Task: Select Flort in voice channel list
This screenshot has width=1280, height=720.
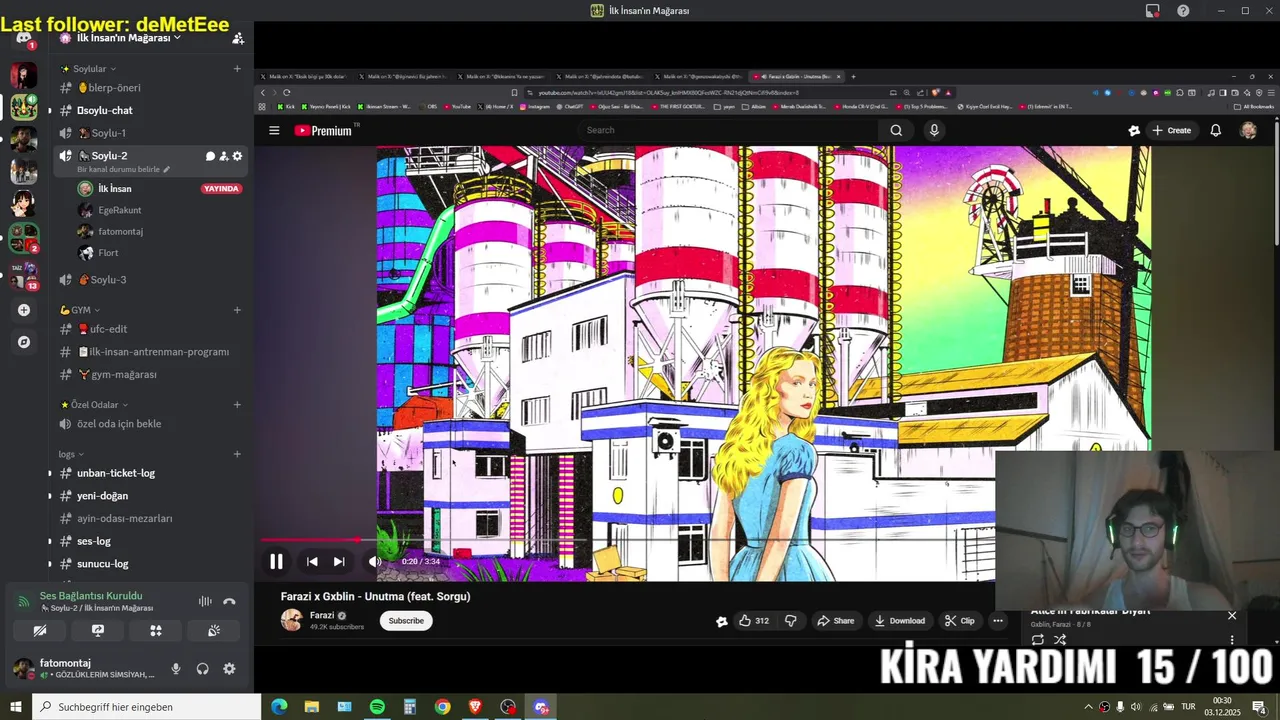Action: 160,253
